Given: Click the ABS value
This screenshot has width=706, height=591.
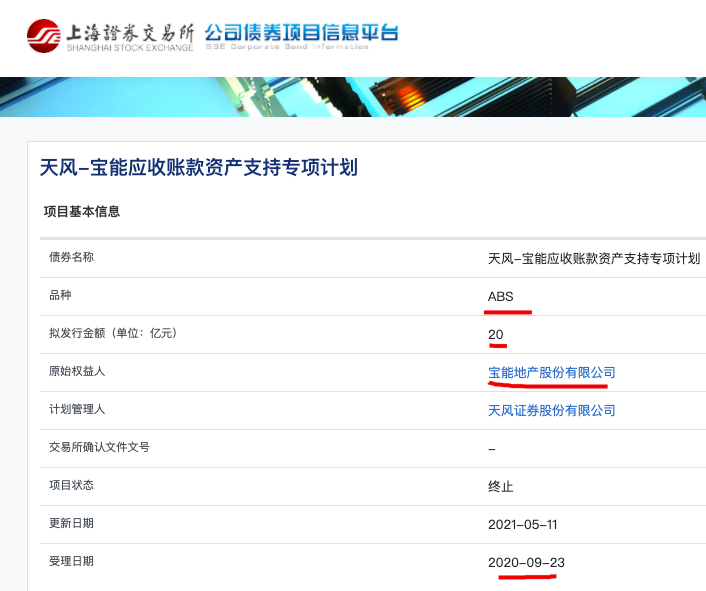Looking at the screenshot, I should coord(501,297).
